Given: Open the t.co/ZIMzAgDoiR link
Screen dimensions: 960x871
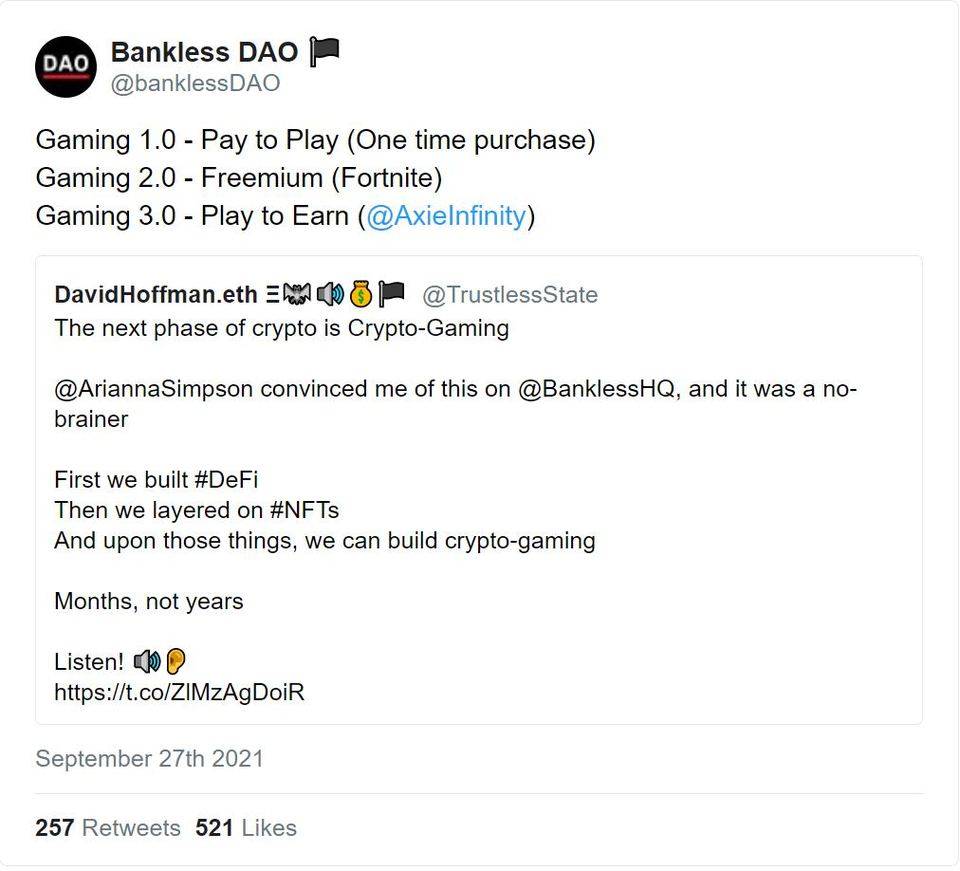Looking at the screenshot, I should click(x=179, y=693).
